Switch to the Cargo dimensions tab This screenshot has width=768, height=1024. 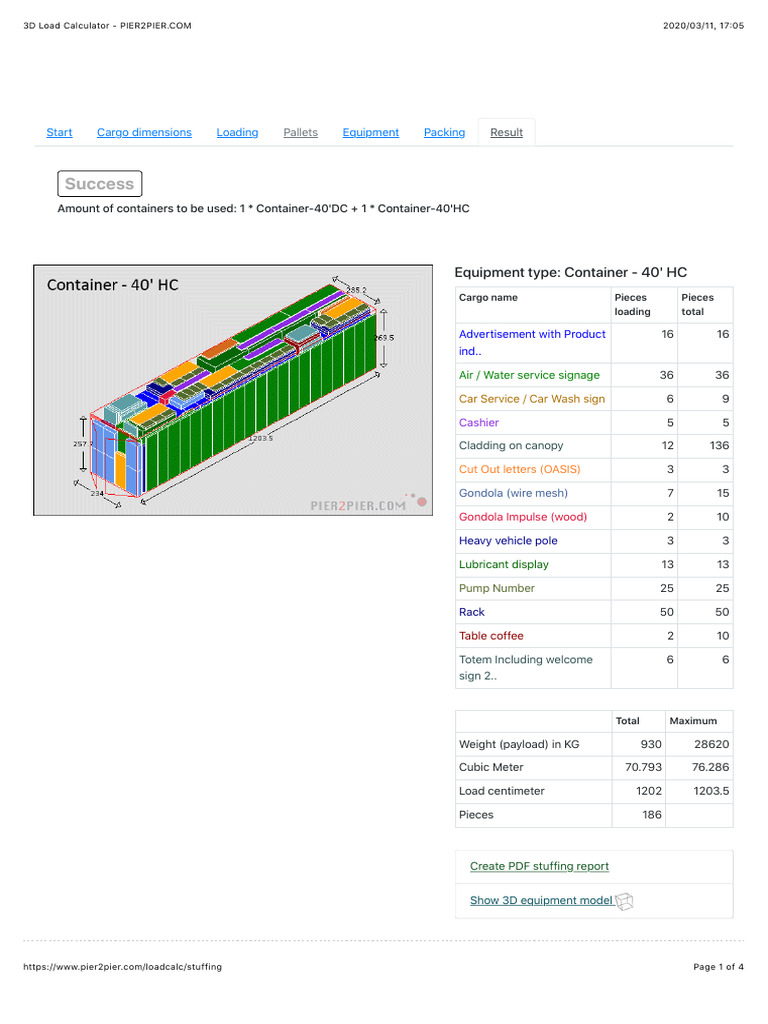(144, 132)
